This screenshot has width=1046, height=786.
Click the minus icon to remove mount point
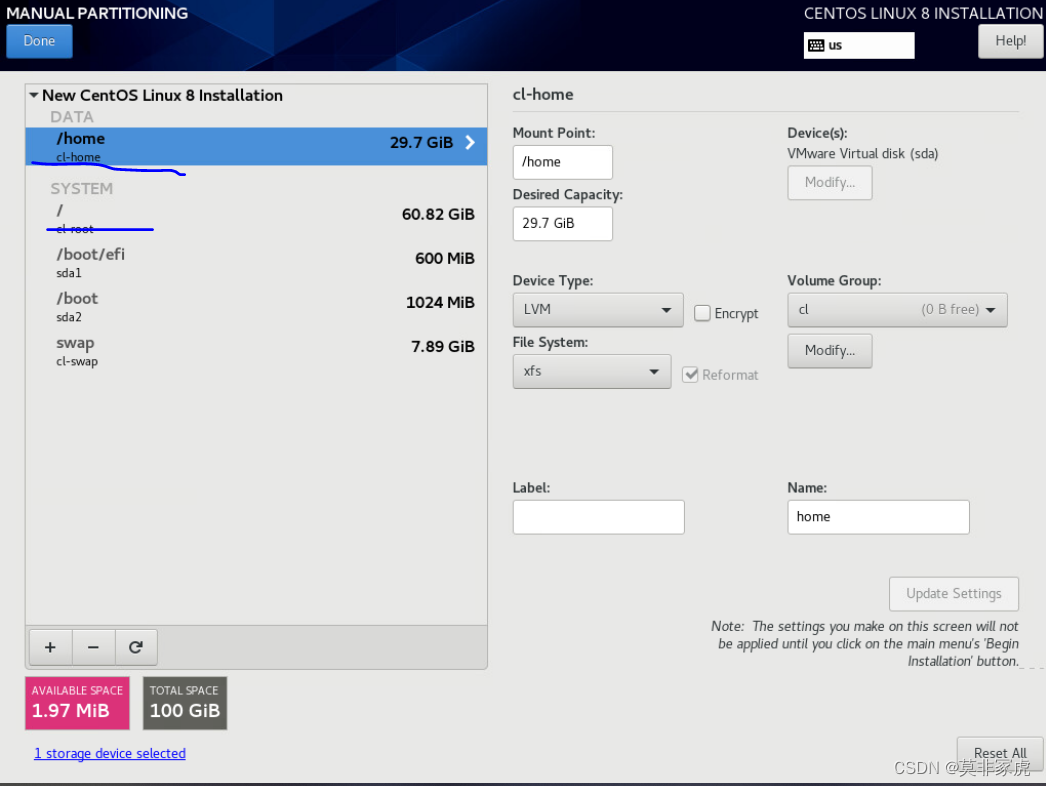(93, 647)
